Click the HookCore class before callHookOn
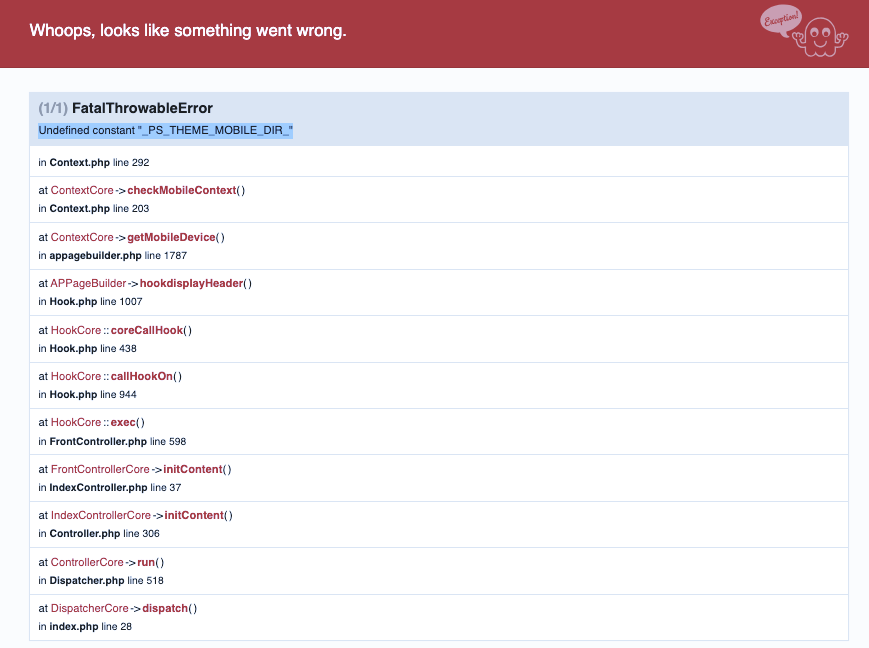This screenshot has height=648, width=869. [76, 376]
